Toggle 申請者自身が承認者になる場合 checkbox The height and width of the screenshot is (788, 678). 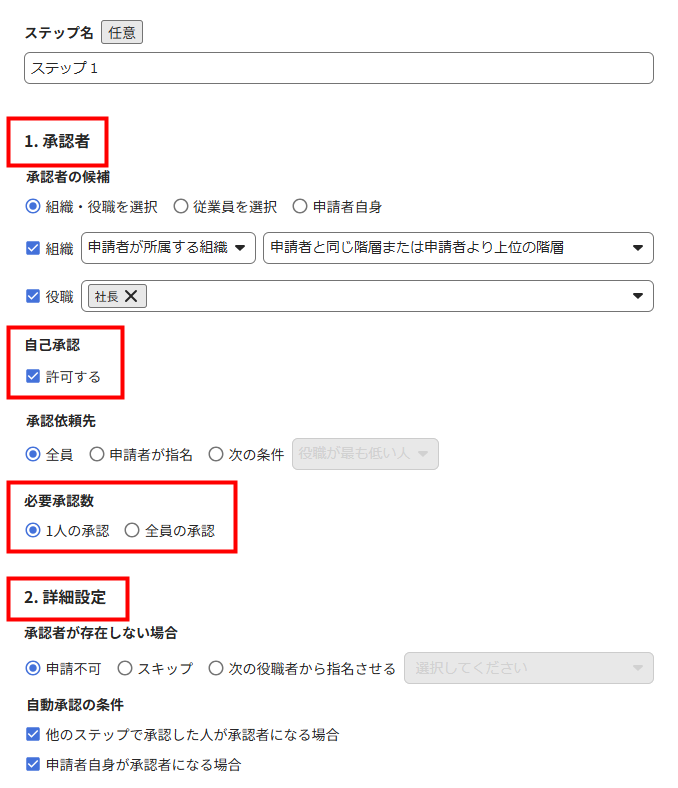coord(33,764)
